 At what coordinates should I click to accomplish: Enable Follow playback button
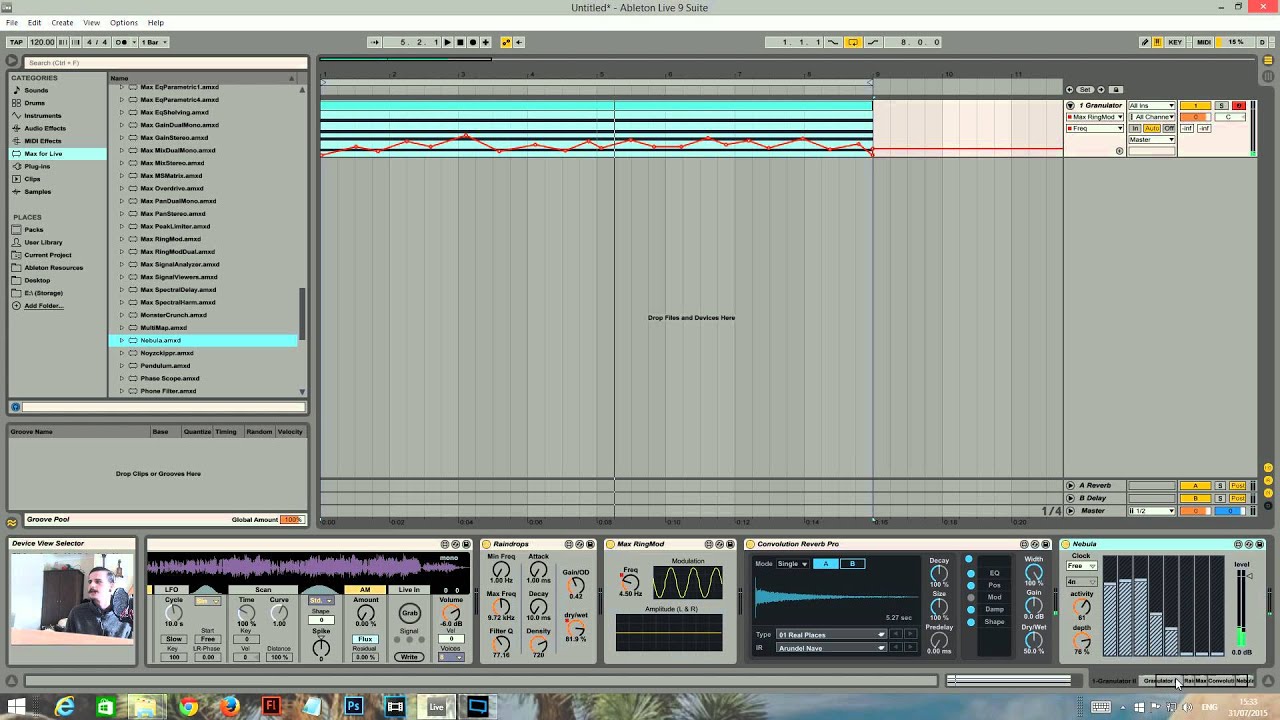tap(374, 42)
